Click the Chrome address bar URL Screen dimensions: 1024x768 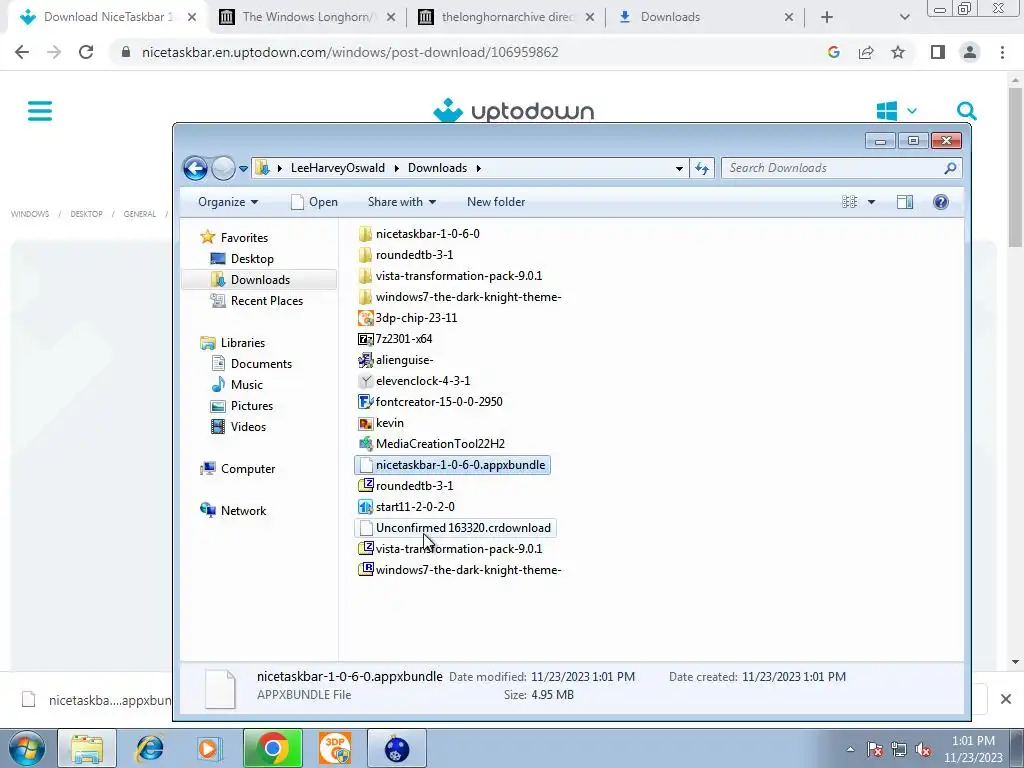pos(350,52)
